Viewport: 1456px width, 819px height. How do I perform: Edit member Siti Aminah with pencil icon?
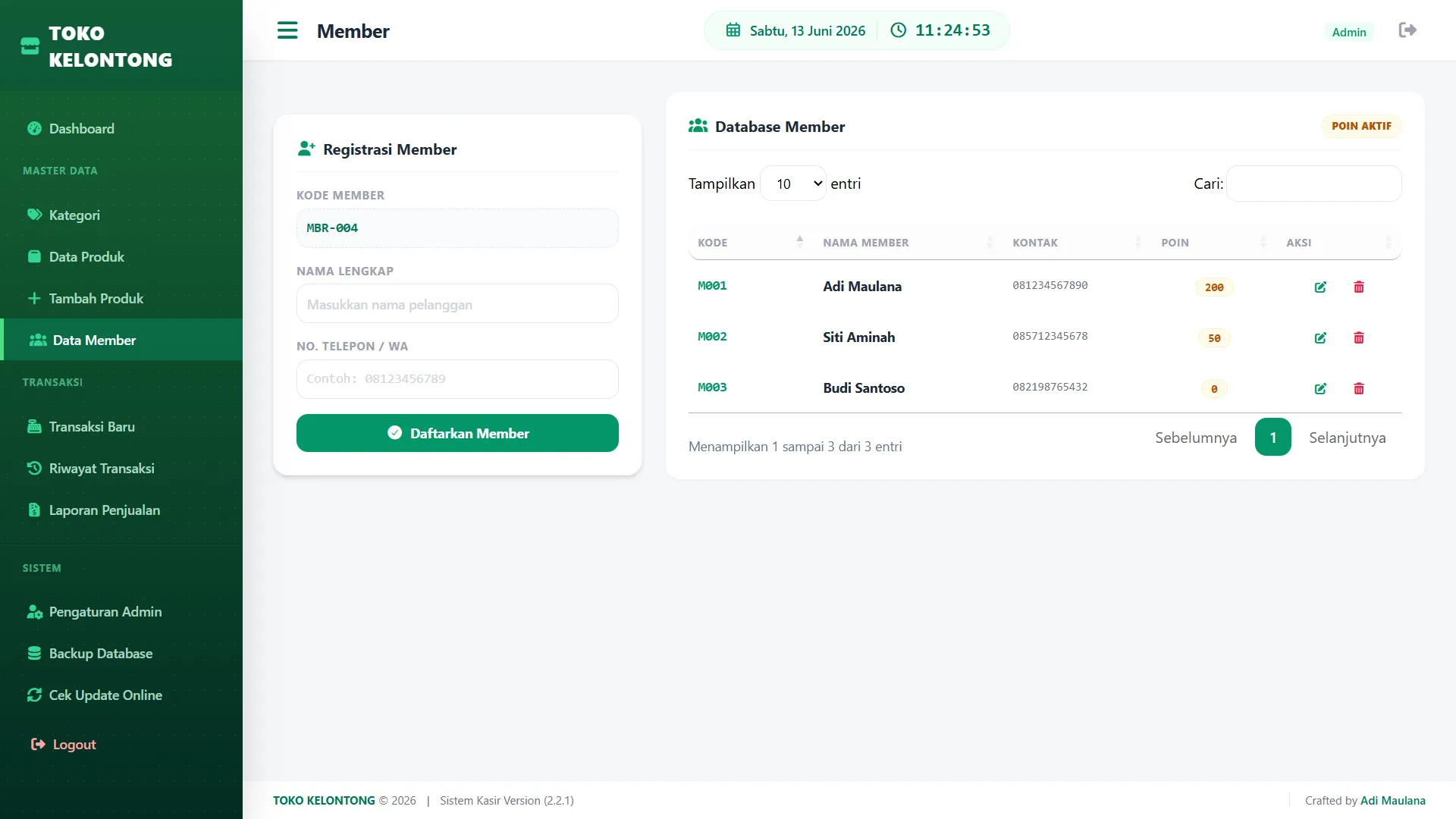(1320, 337)
